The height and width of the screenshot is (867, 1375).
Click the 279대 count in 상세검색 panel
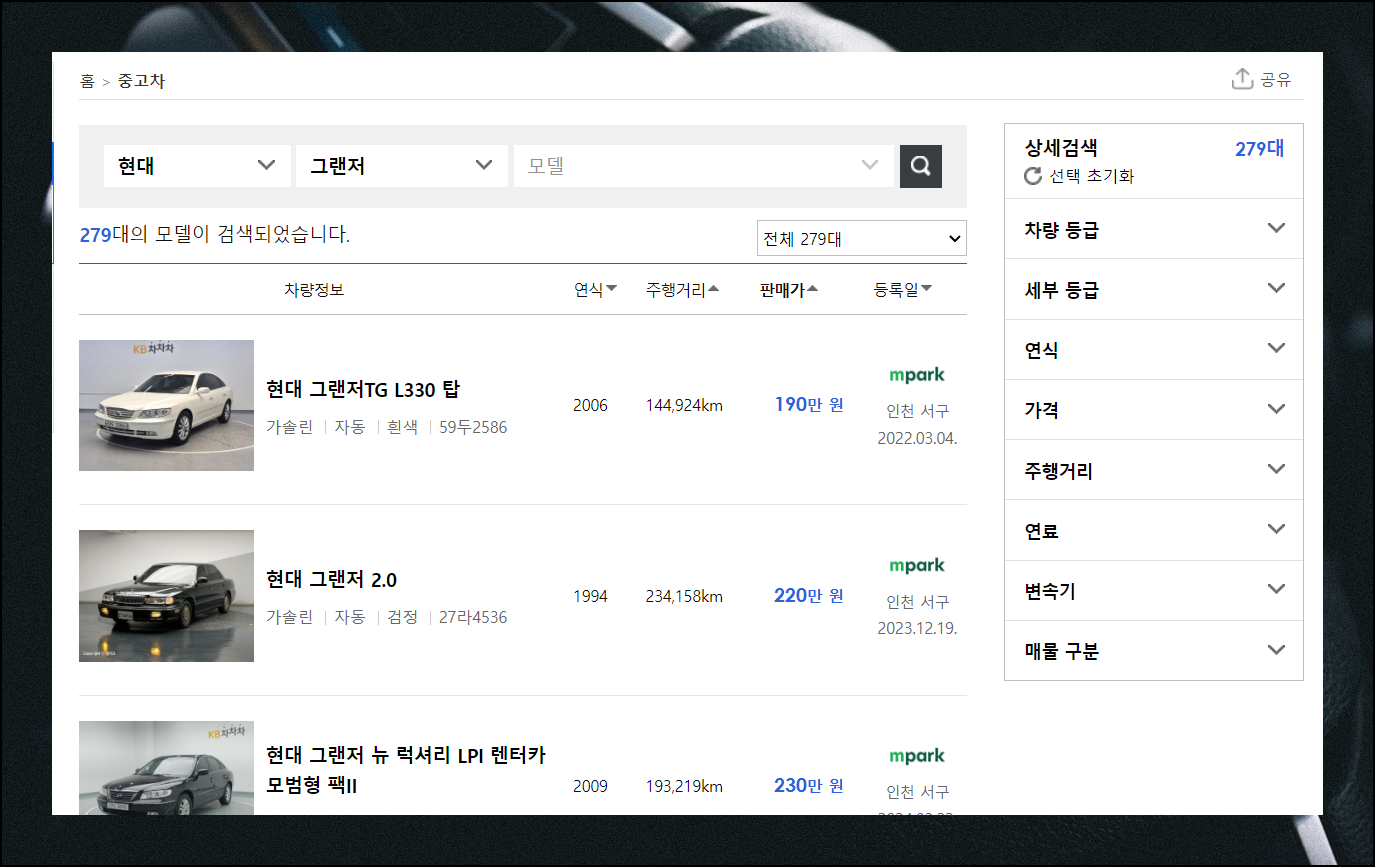pyautogui.click(x=1260, y=149)
